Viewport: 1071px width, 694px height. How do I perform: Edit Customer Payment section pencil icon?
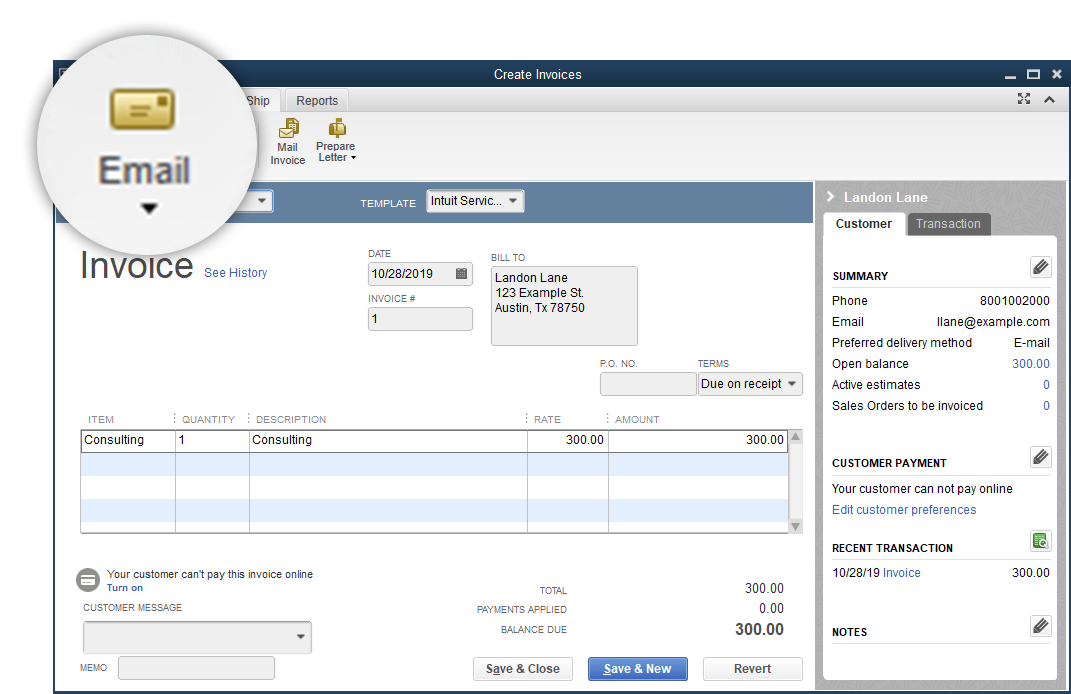[1040, 457]
